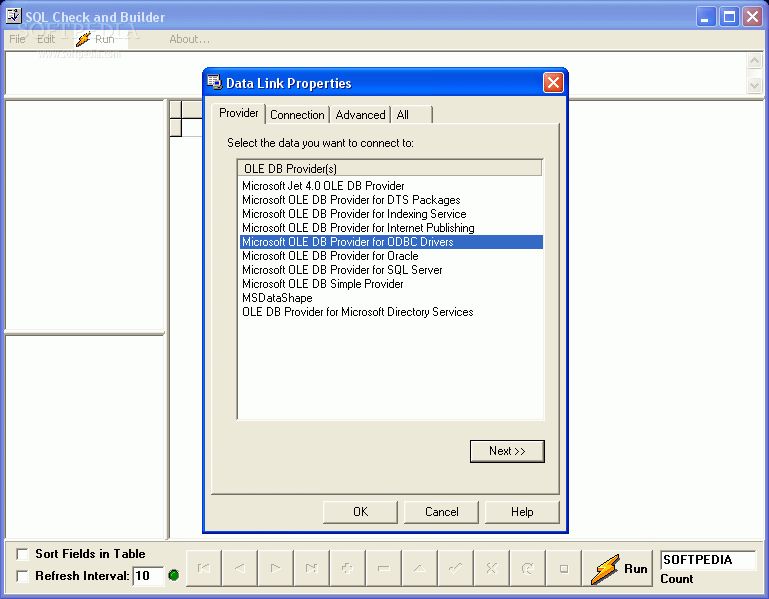769x599 pixels.
Task: Open Help in Data Link Properties
Action: 522,512
